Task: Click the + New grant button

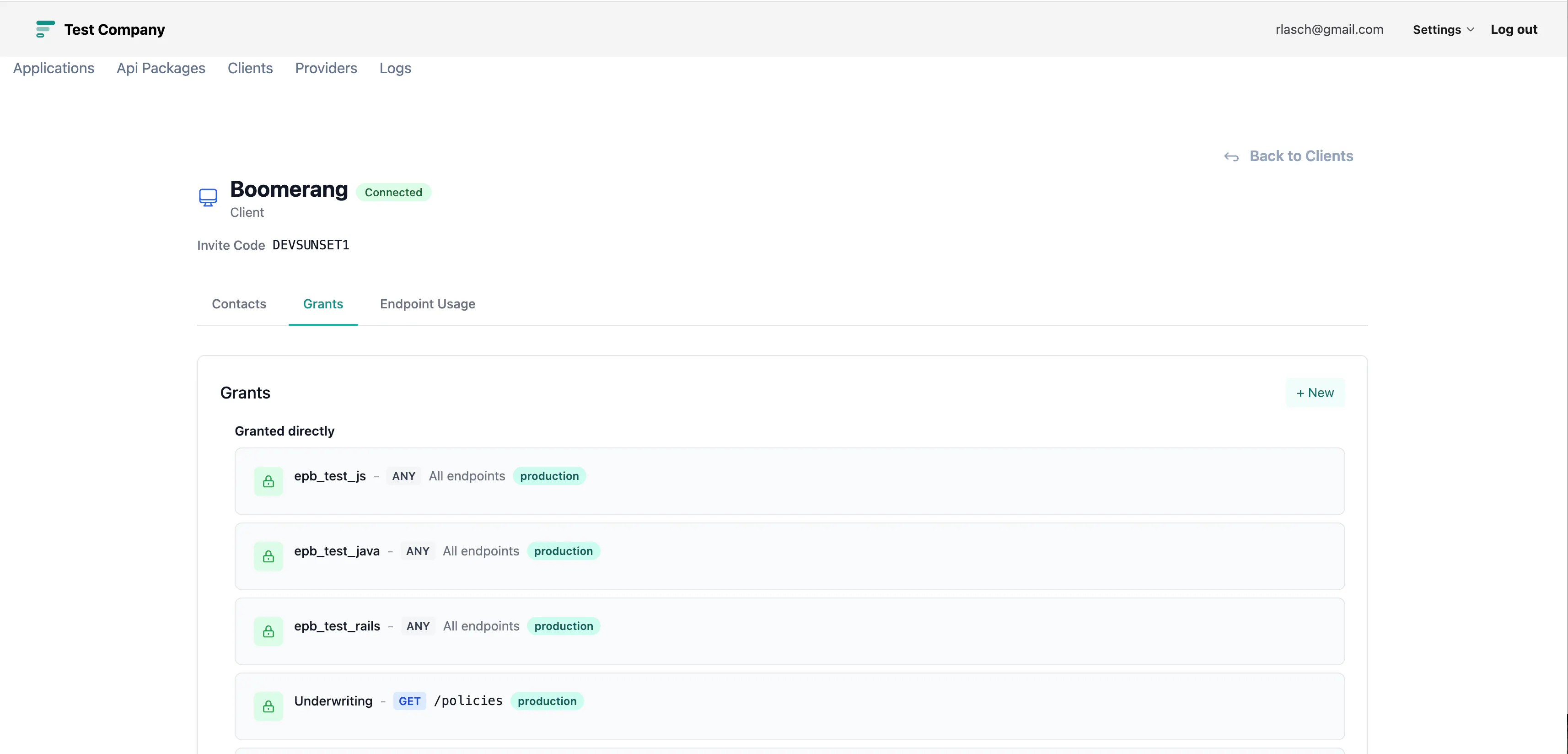Action: (1316, 393)
